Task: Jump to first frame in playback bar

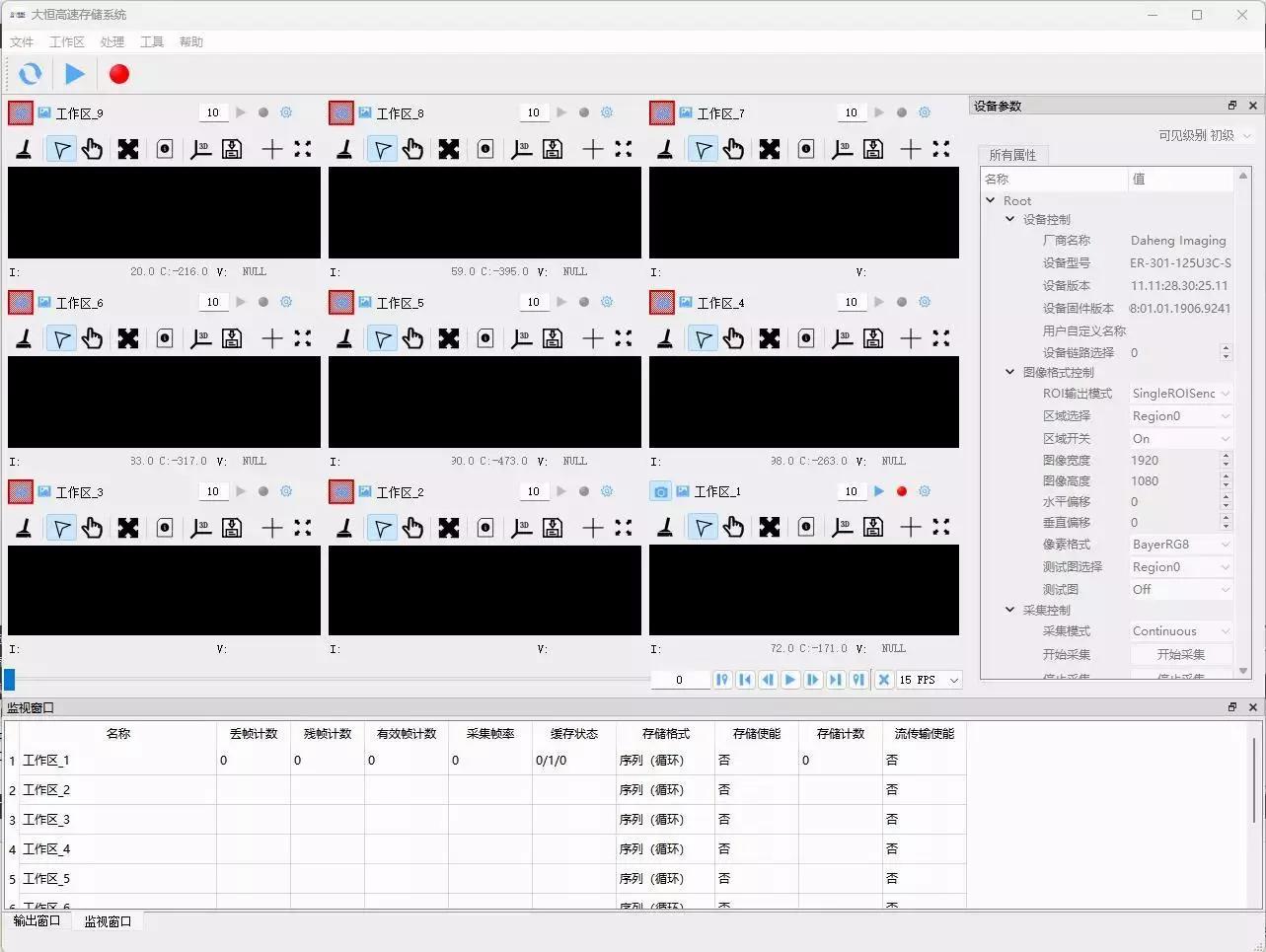Action: click(x=745, y=680)
